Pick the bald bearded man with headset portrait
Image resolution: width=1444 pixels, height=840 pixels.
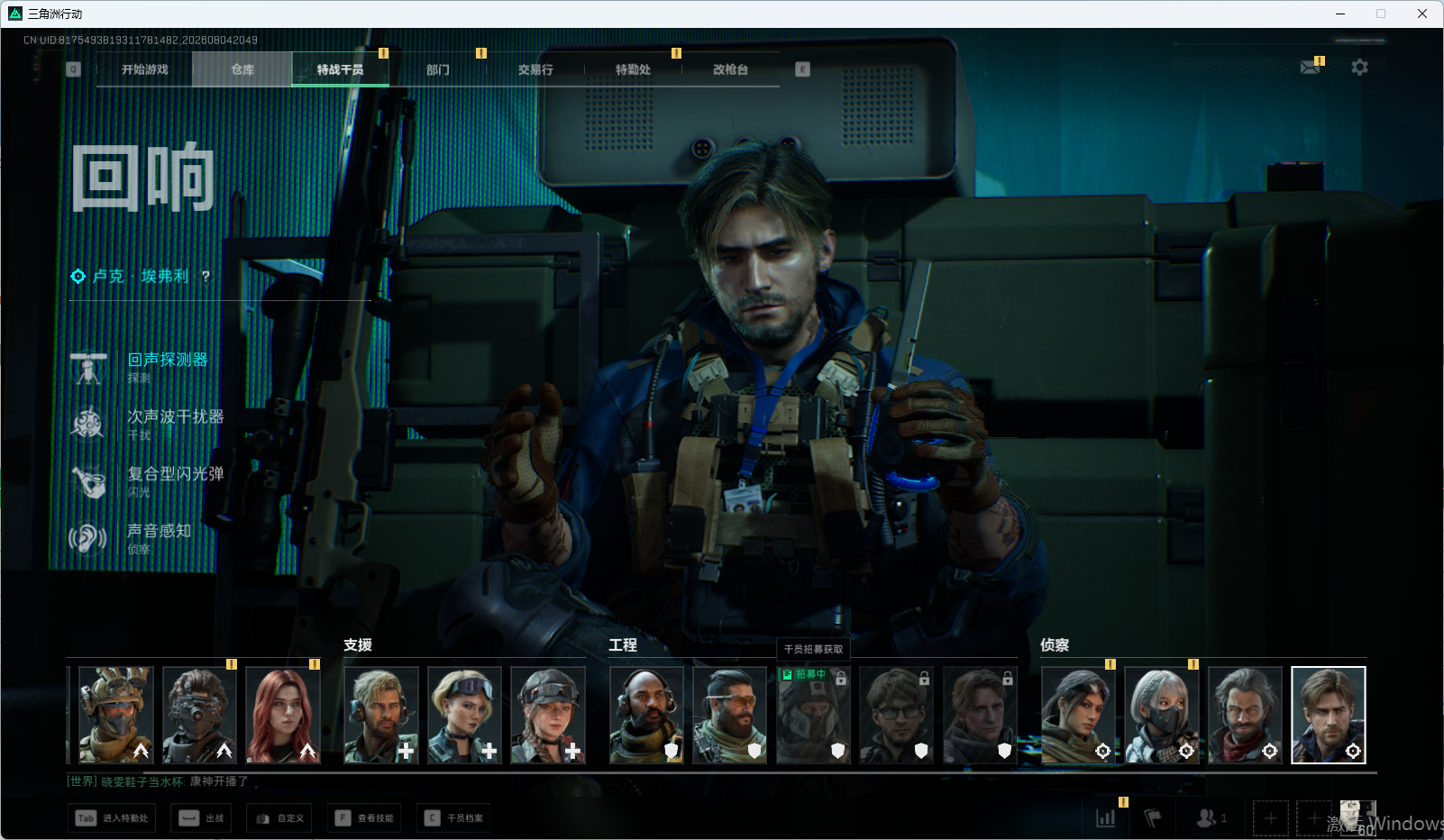click(646, 716)
